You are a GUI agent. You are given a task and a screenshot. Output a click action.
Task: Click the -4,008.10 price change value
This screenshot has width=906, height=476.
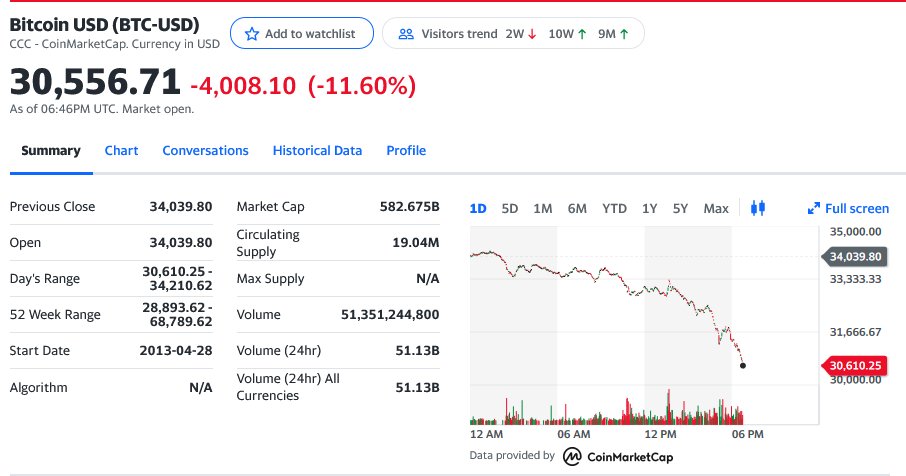(x=243, y=85)
